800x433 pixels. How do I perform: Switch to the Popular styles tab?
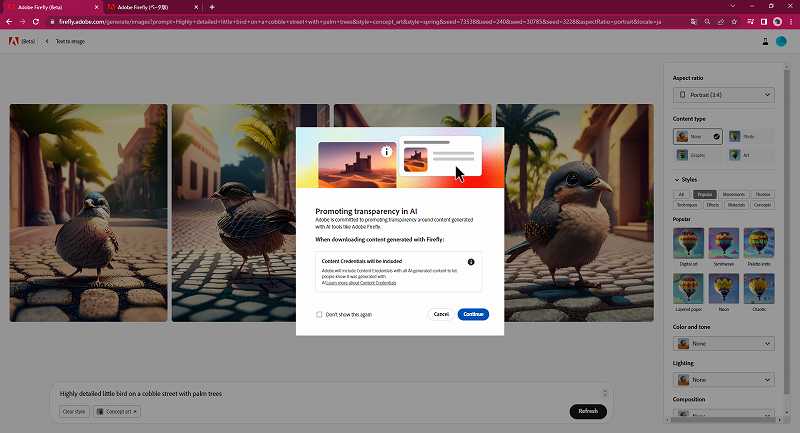click(705, 194)
